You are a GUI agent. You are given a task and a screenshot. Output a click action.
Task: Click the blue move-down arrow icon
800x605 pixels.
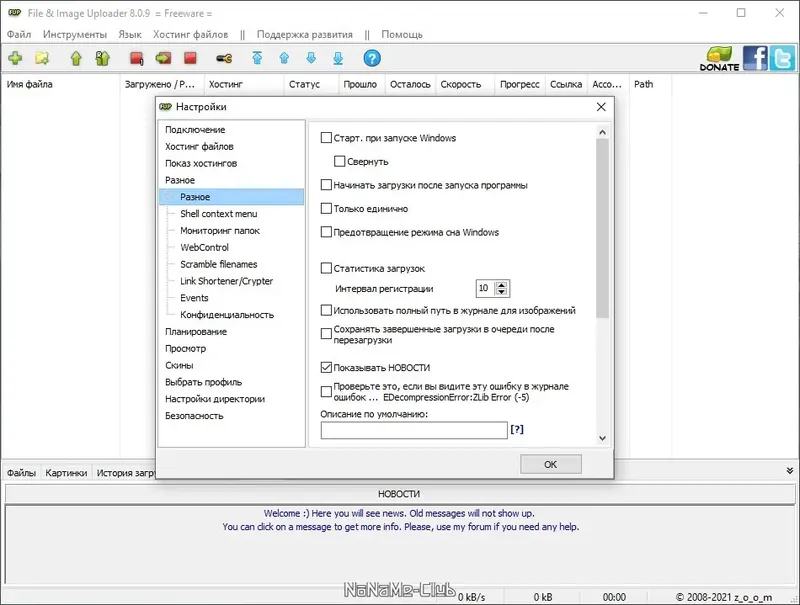311,58
